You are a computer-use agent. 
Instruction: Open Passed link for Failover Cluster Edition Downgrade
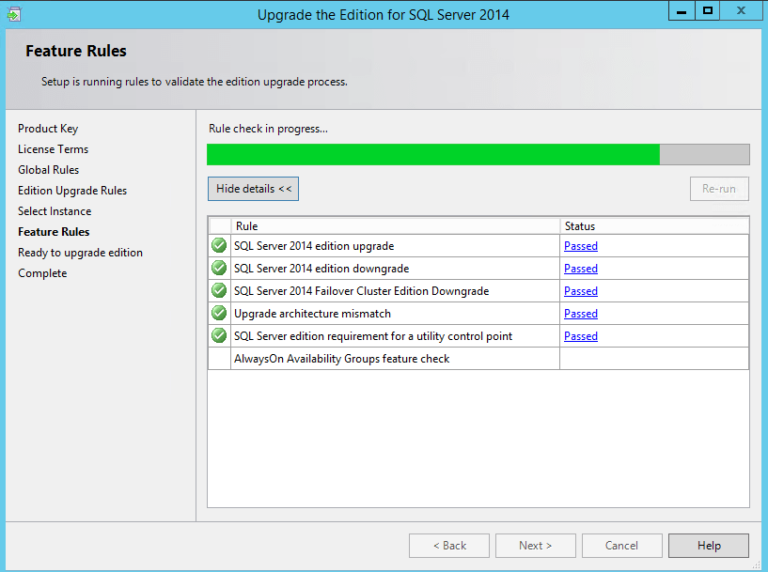[x=581, y=291]
